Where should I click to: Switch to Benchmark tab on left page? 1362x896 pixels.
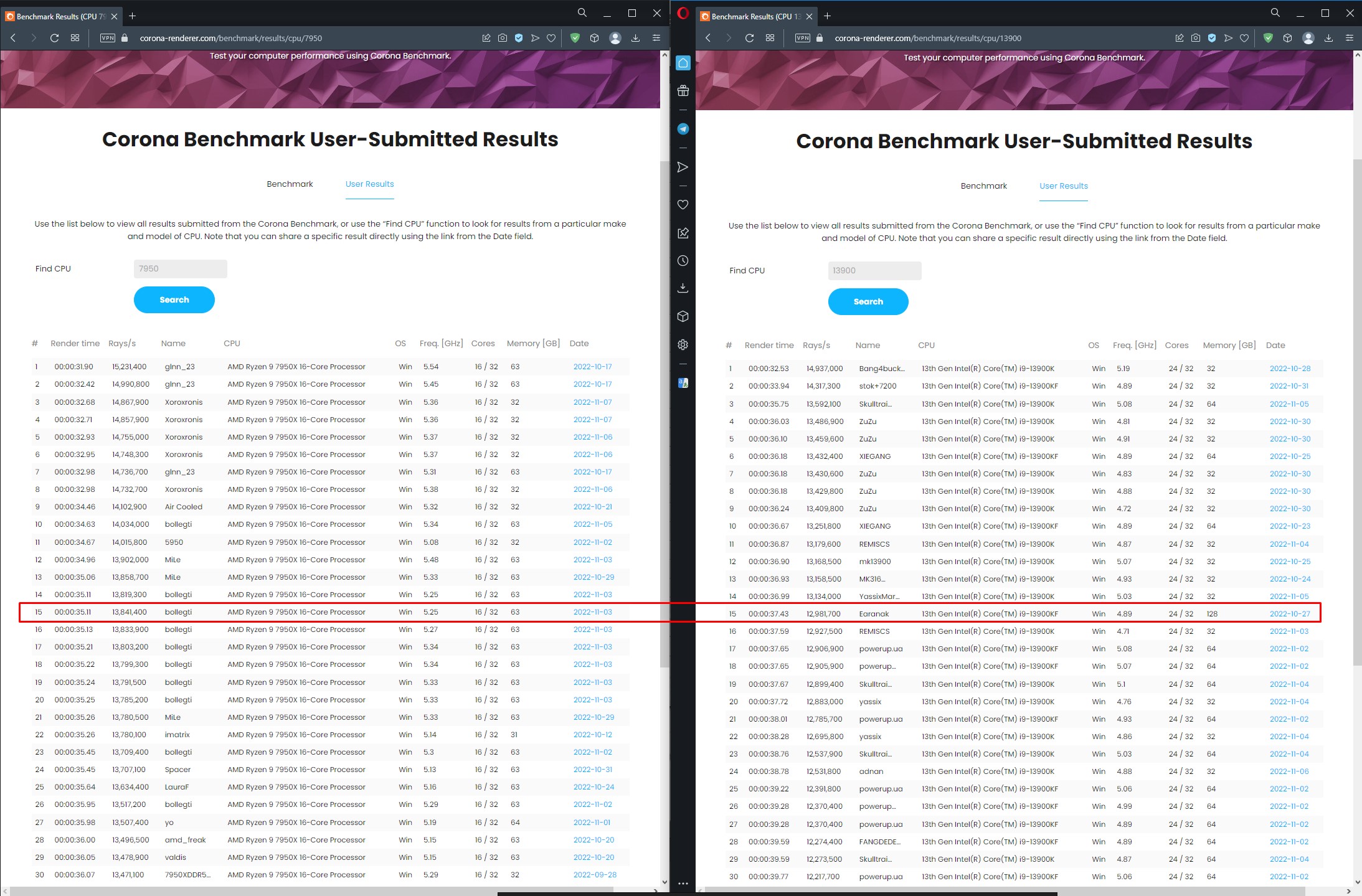(290, 184)
